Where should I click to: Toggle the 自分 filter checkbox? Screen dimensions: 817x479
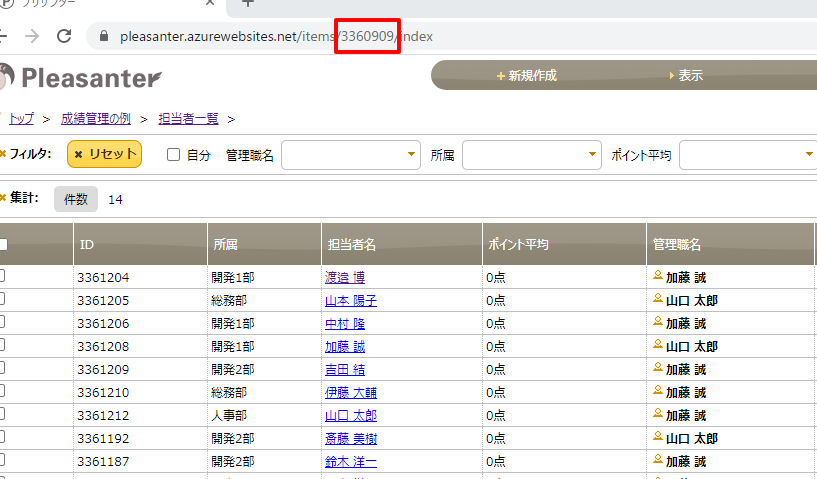[174, 155]
